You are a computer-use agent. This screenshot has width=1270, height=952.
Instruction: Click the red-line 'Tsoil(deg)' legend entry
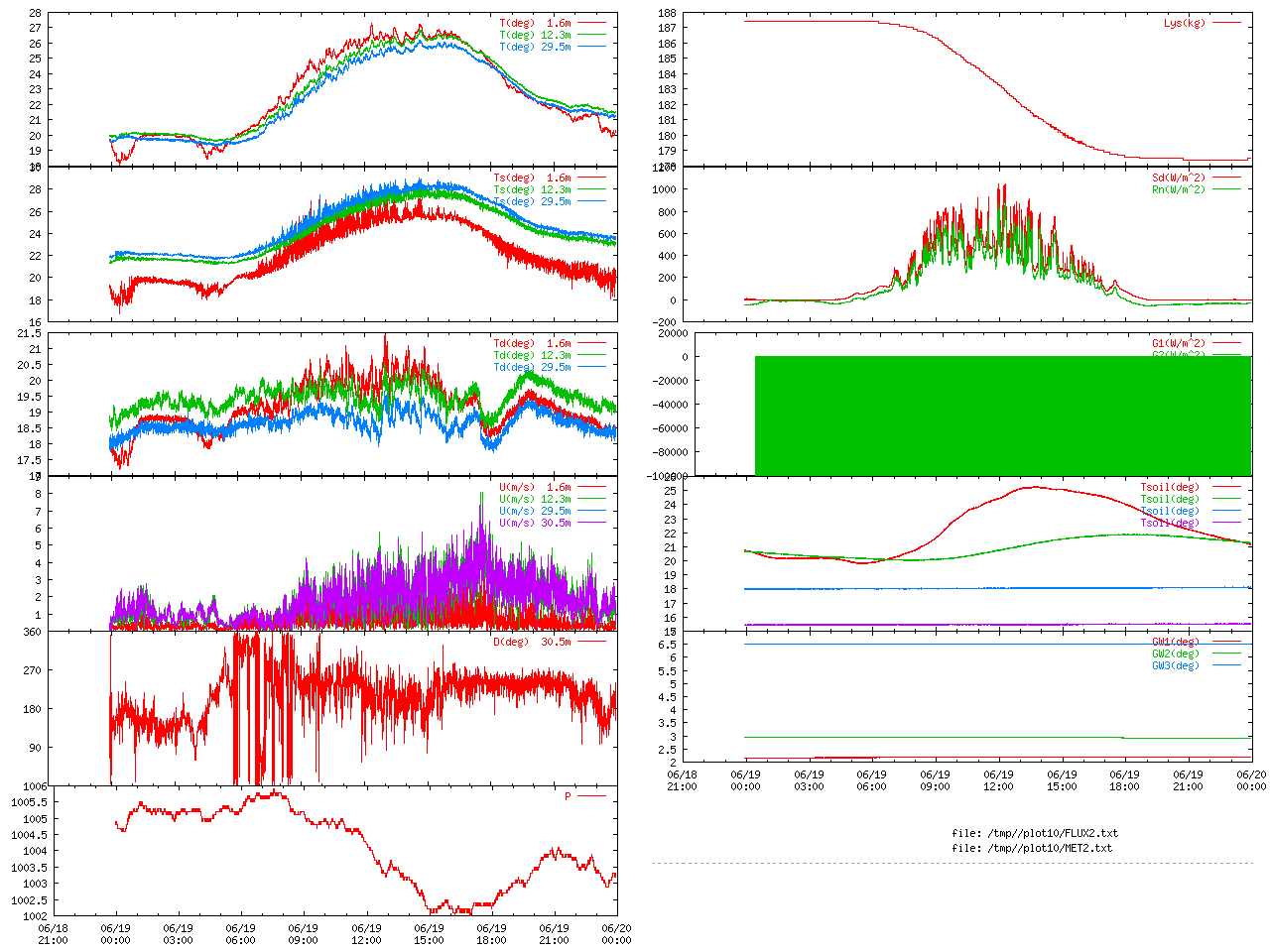(1170, 487)
